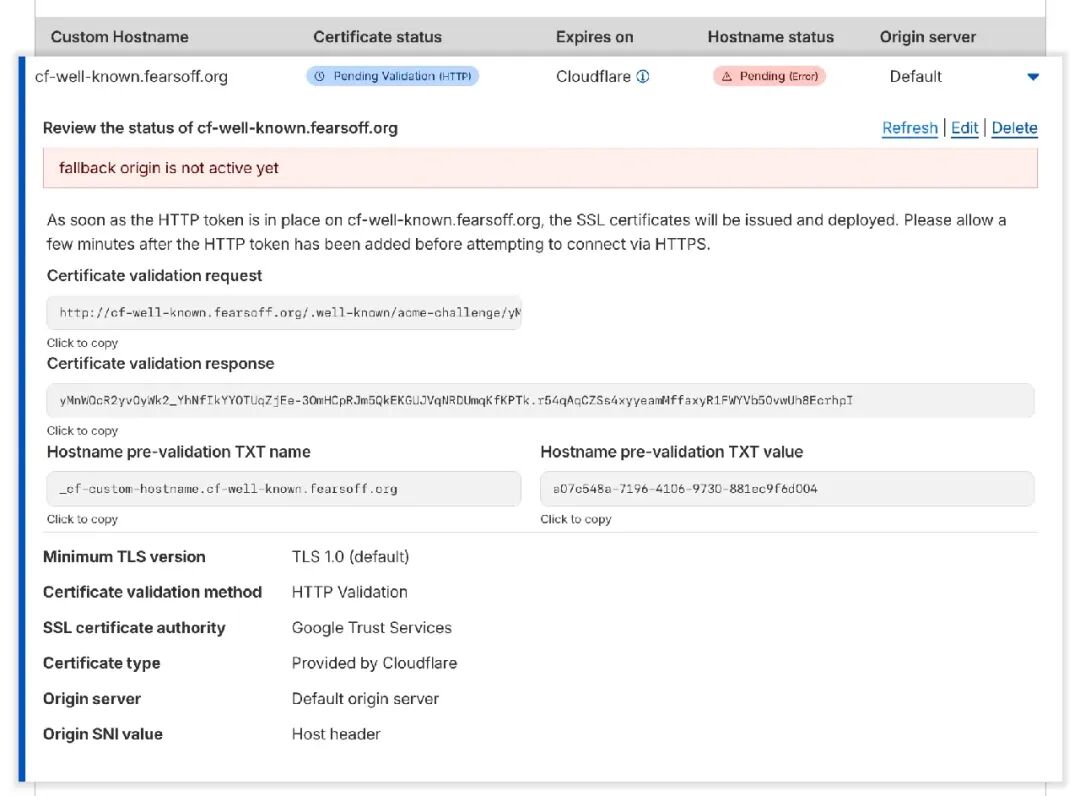
Task: Click the Default origin server cell
Action: click(x=915, y=76)
